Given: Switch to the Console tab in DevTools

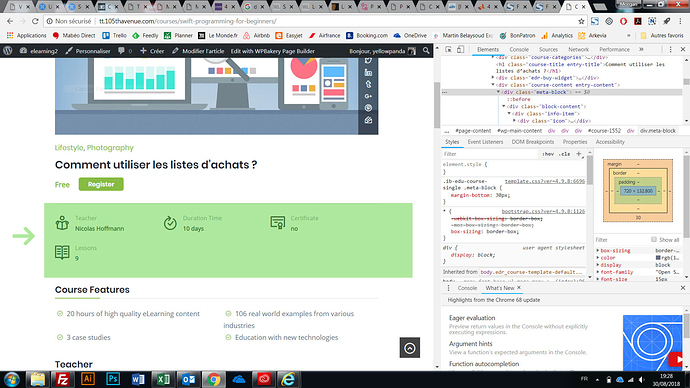Looking at the screenshot, I should [x=519, y=50].
